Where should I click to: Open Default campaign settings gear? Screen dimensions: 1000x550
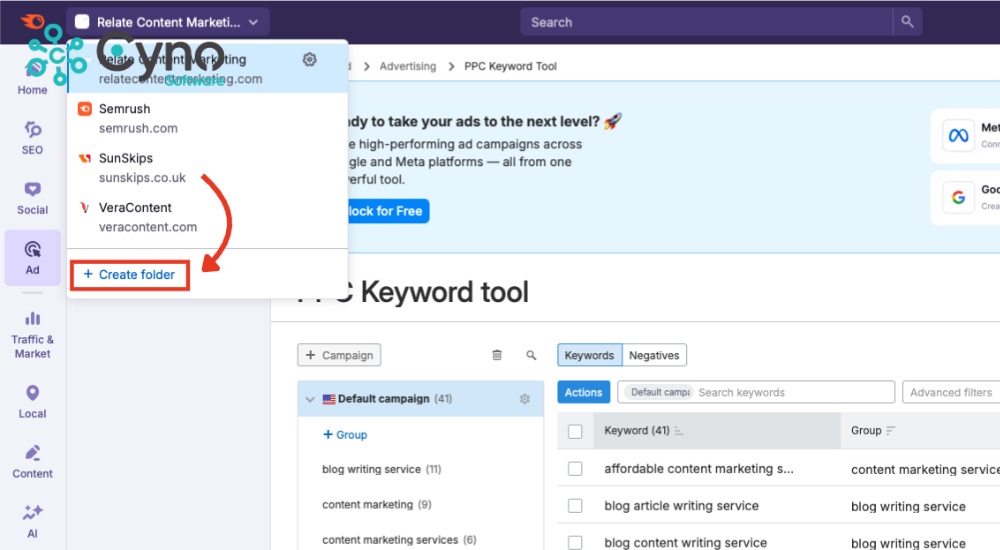coord(525,399)
